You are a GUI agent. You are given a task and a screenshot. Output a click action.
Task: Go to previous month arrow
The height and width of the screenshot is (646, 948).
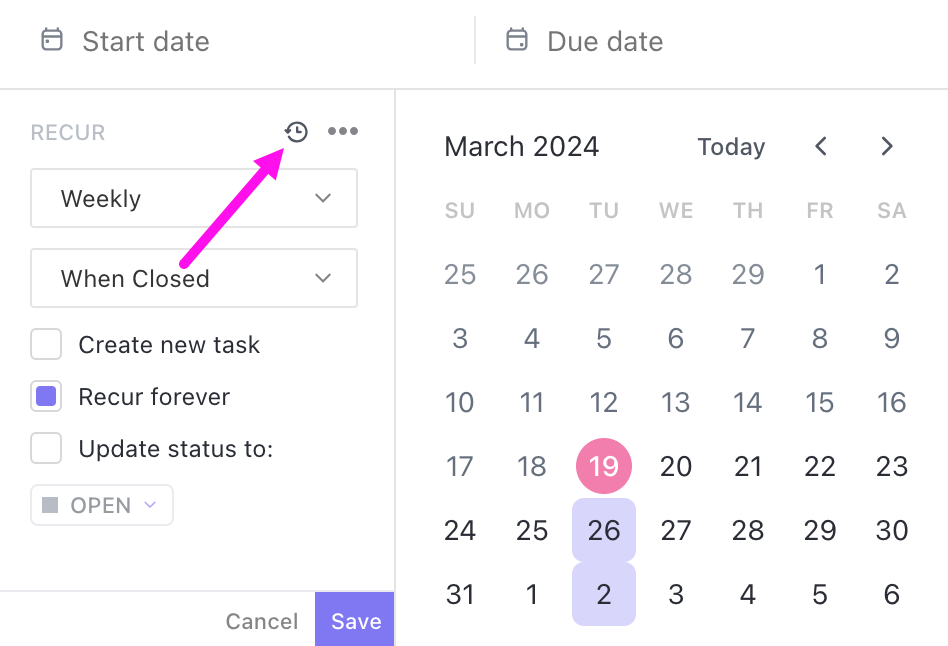coord(821,147)
